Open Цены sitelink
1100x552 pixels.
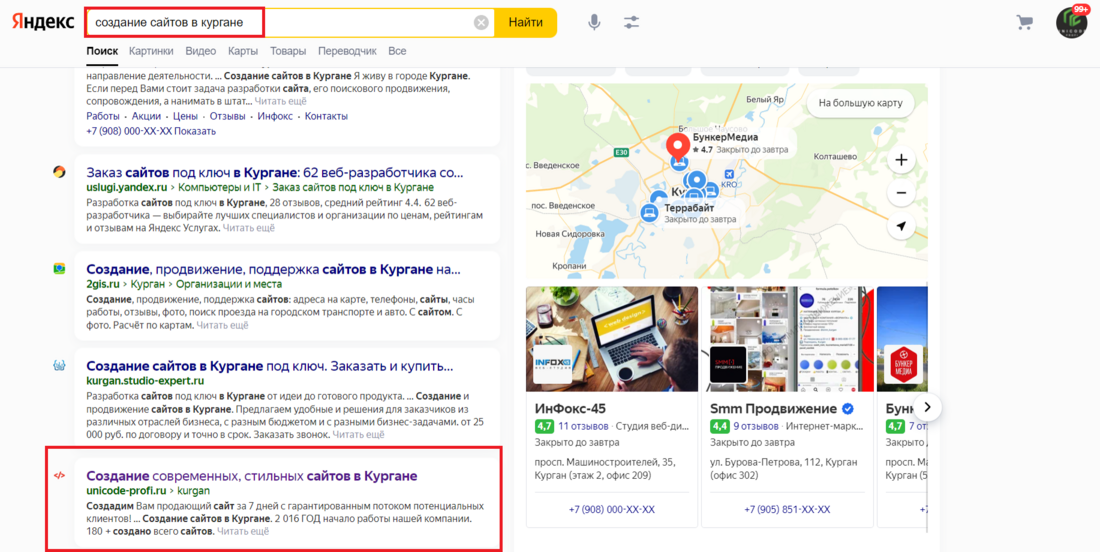pos(185,116)
